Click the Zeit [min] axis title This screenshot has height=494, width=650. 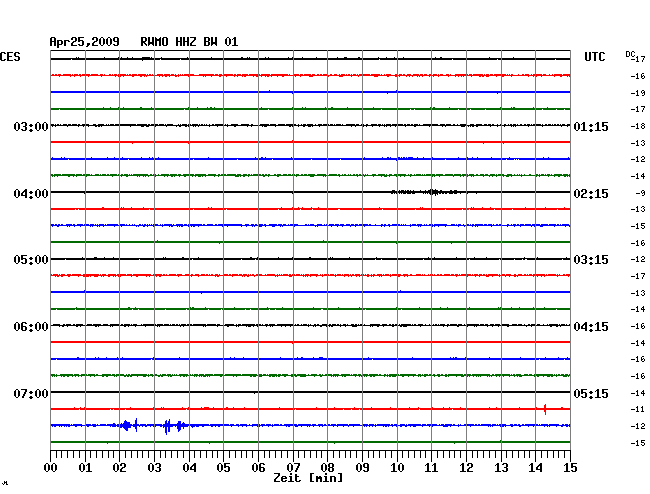[308, 478]
